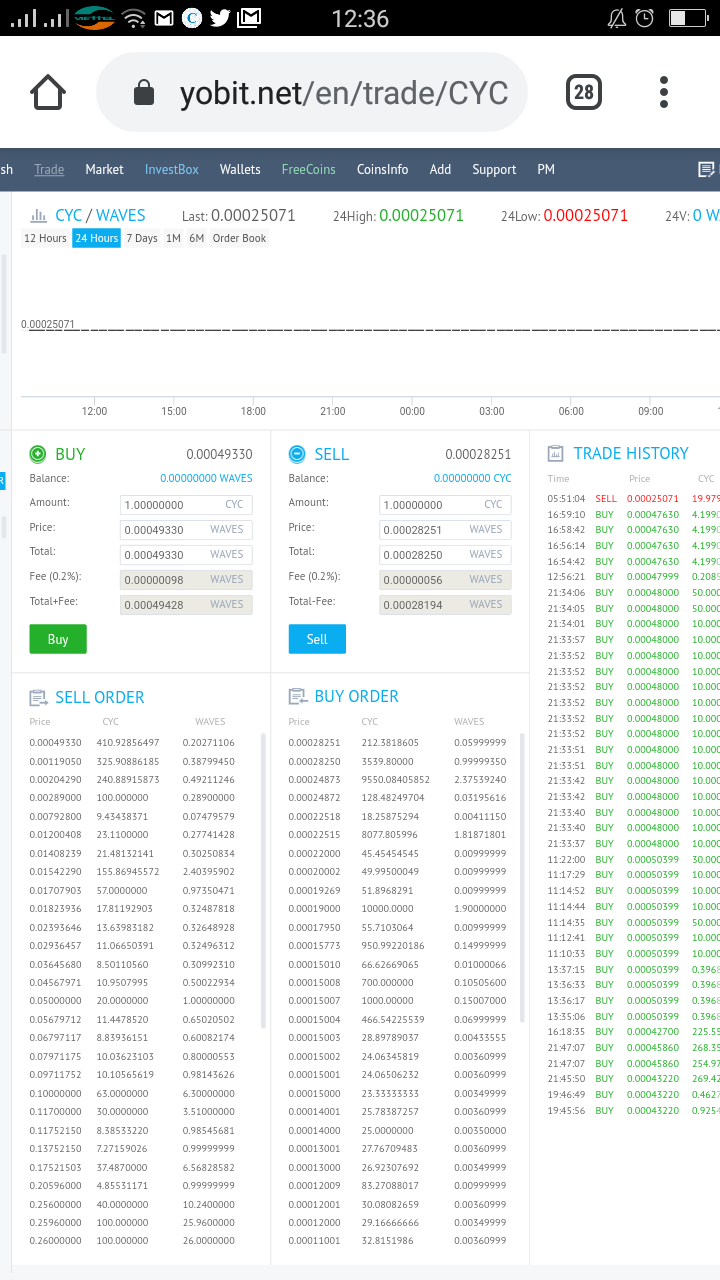Open the browser three-dot menu
720x1280 pixels.
coord(664,93)
